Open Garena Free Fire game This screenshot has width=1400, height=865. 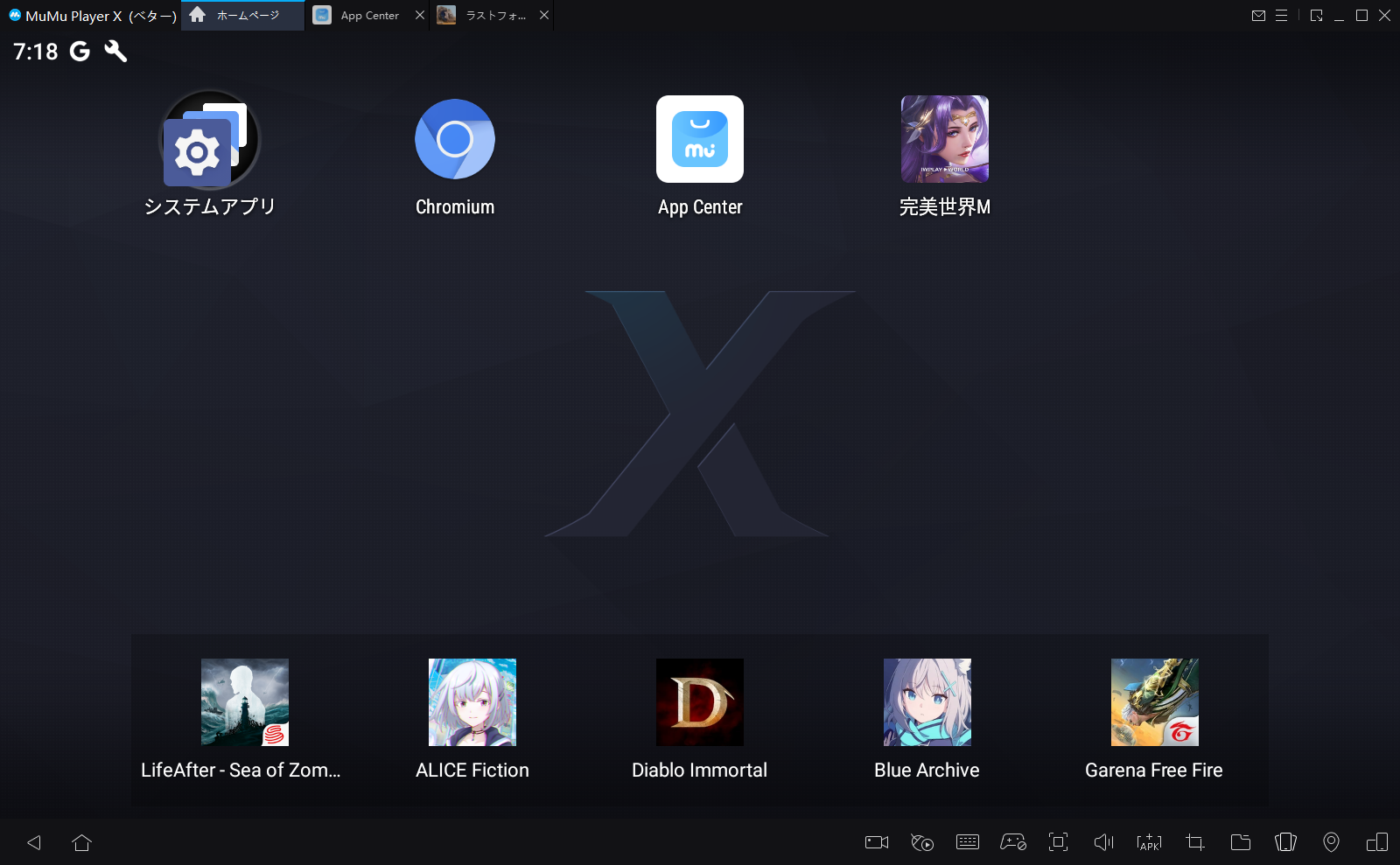[1155, 702]
